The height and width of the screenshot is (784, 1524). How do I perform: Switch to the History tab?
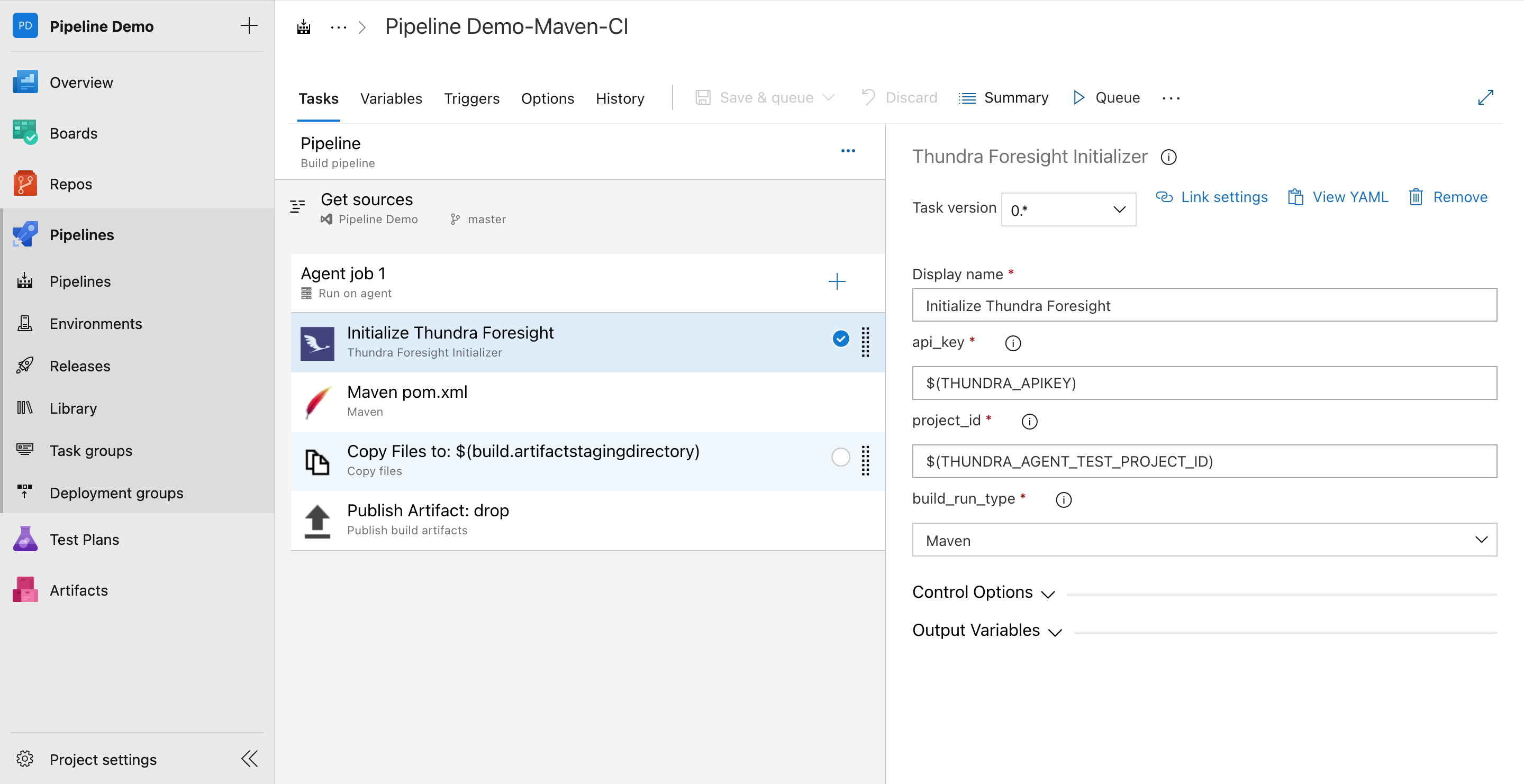pyautogui.click(x=620, y=98)
